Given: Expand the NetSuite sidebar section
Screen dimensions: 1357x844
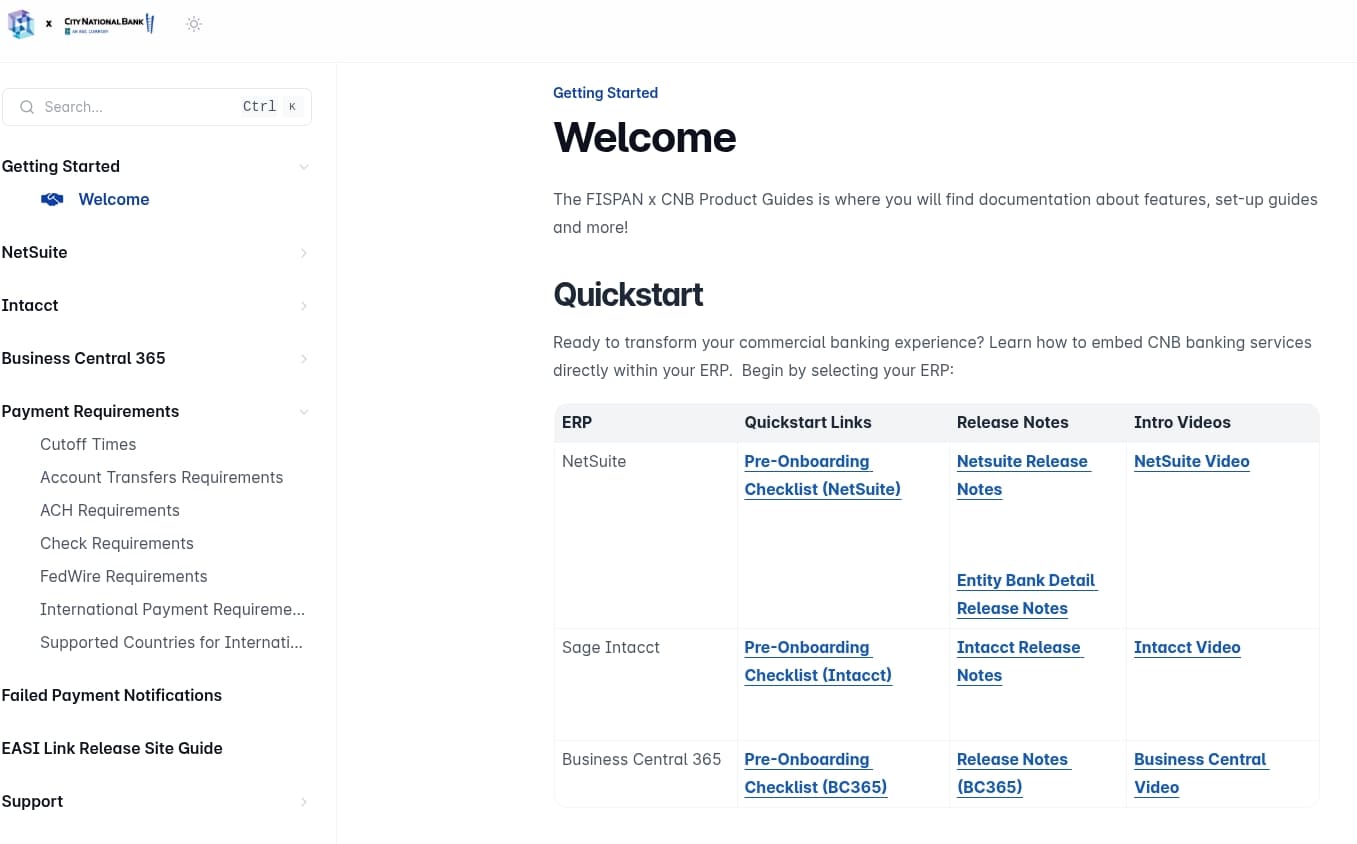Looking at the screenshot, I should [304, 253].
